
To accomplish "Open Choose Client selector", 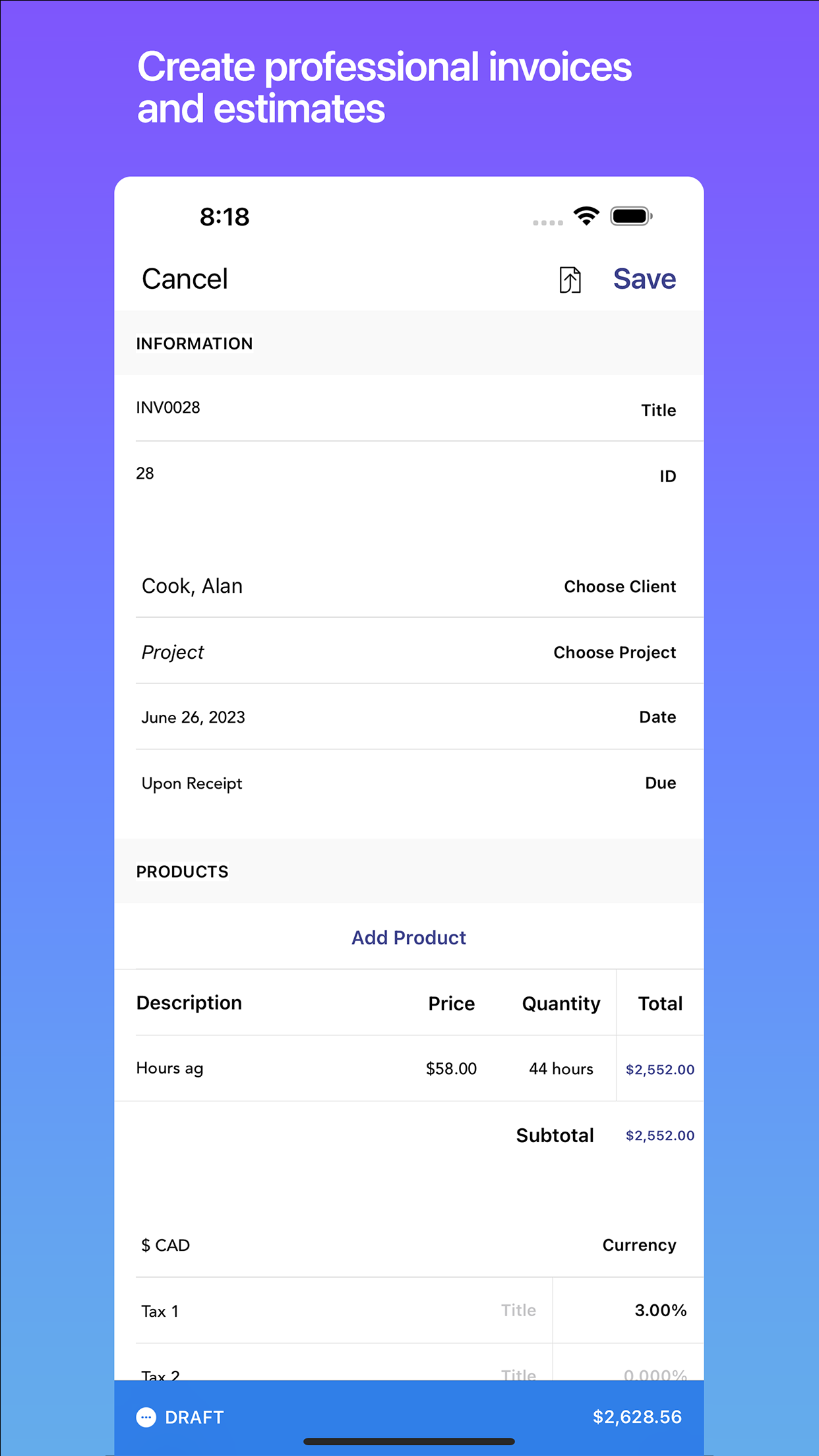I will click(x=620, y=586).
